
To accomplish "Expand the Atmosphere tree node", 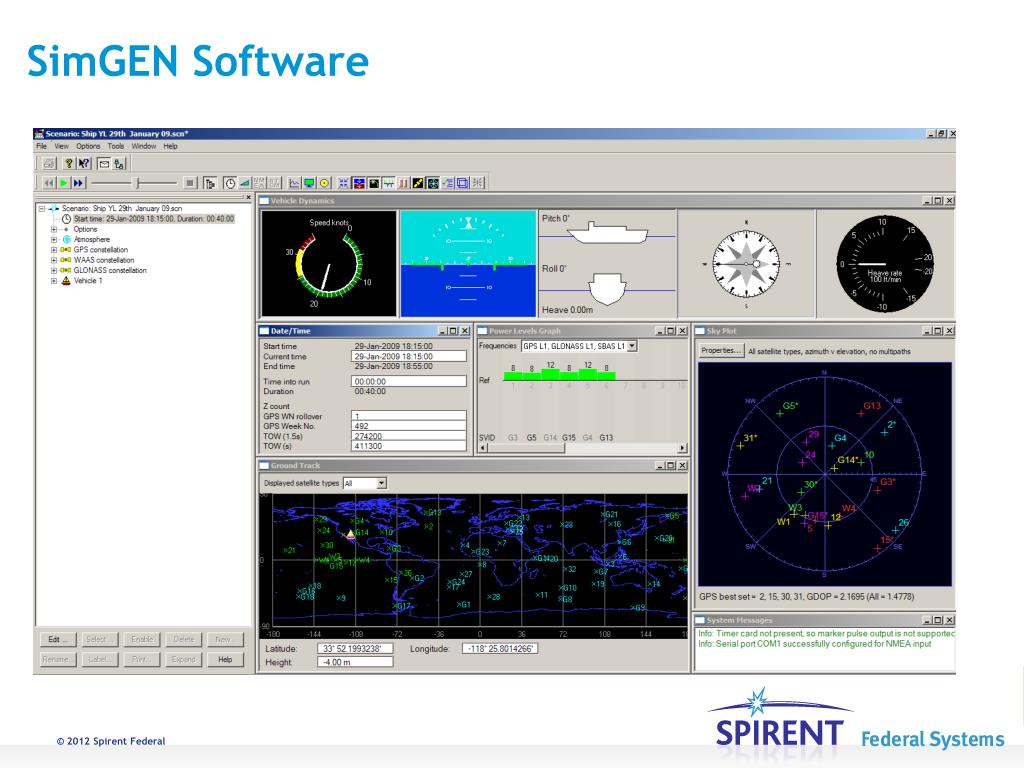I will [54, 240].
